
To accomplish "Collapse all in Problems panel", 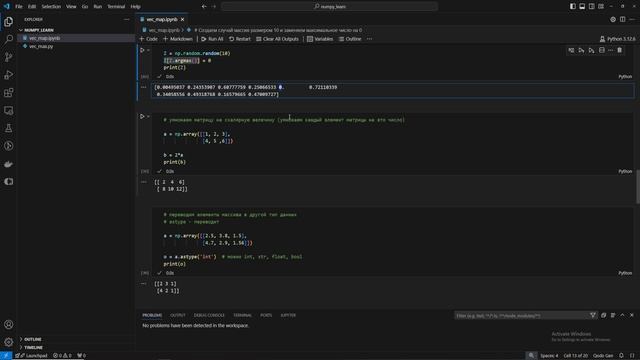I will click(603, 315).
